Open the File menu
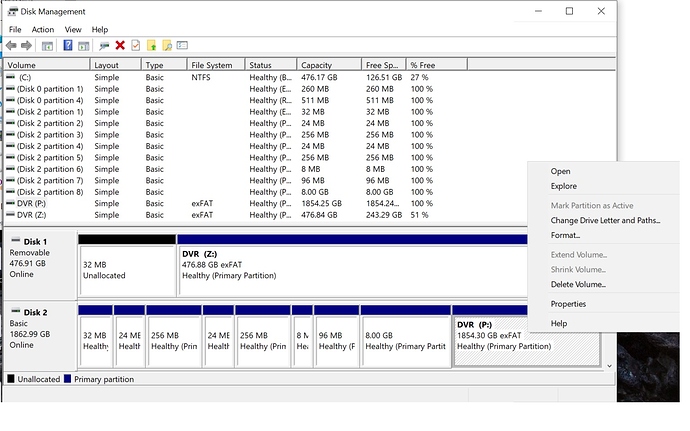690x431 pixels. tap(15, 30)
